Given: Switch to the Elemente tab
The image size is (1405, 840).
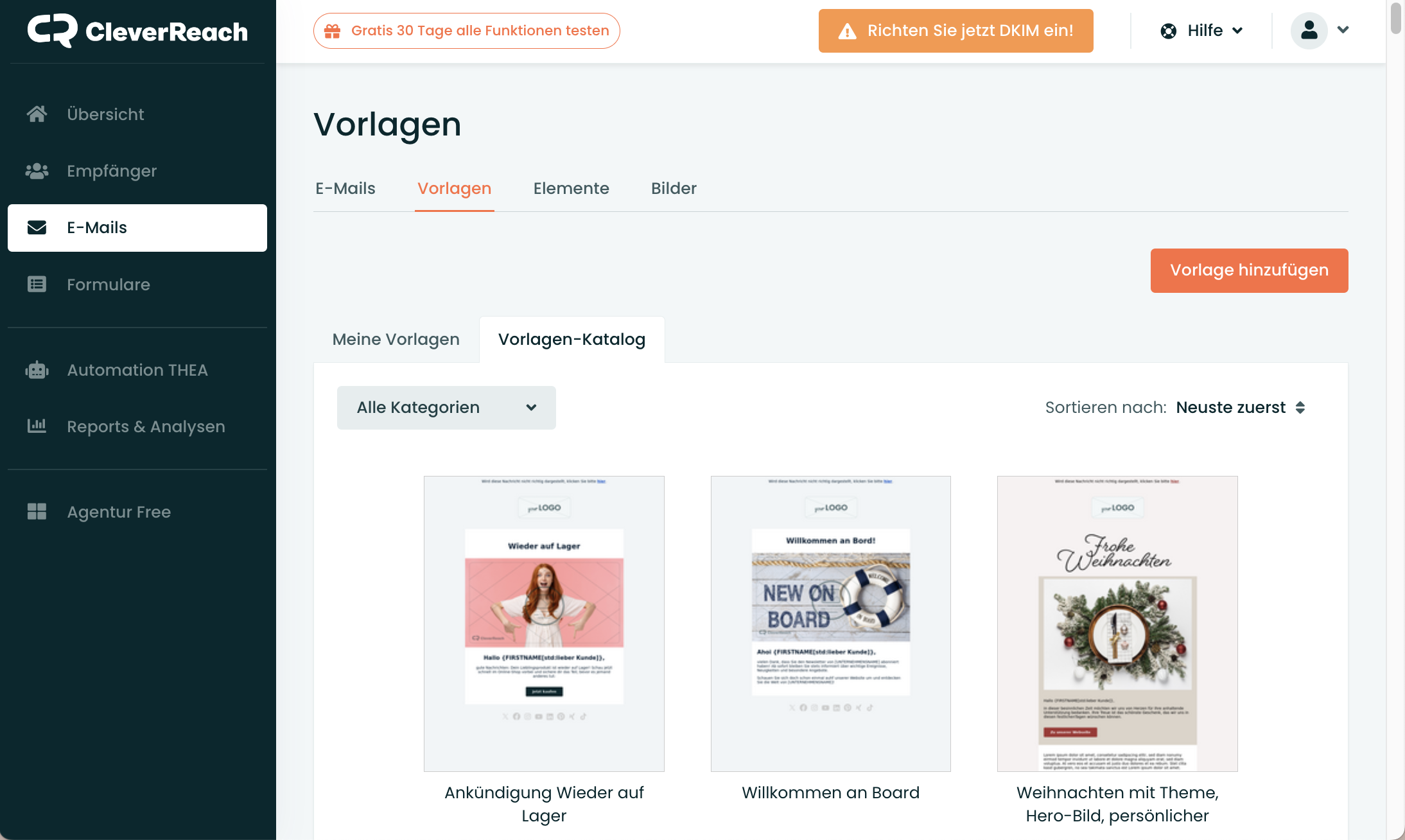Looking at the screenshot, I should point(571,188).
